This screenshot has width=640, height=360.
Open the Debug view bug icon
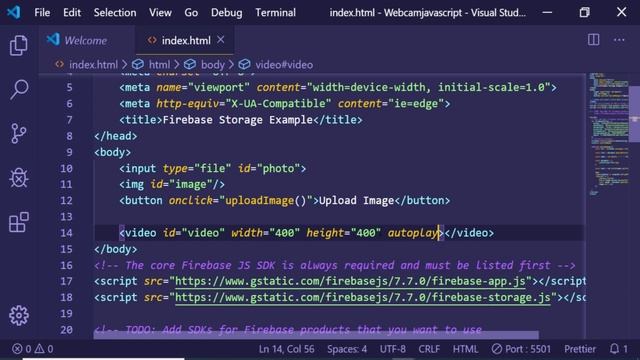19,178
